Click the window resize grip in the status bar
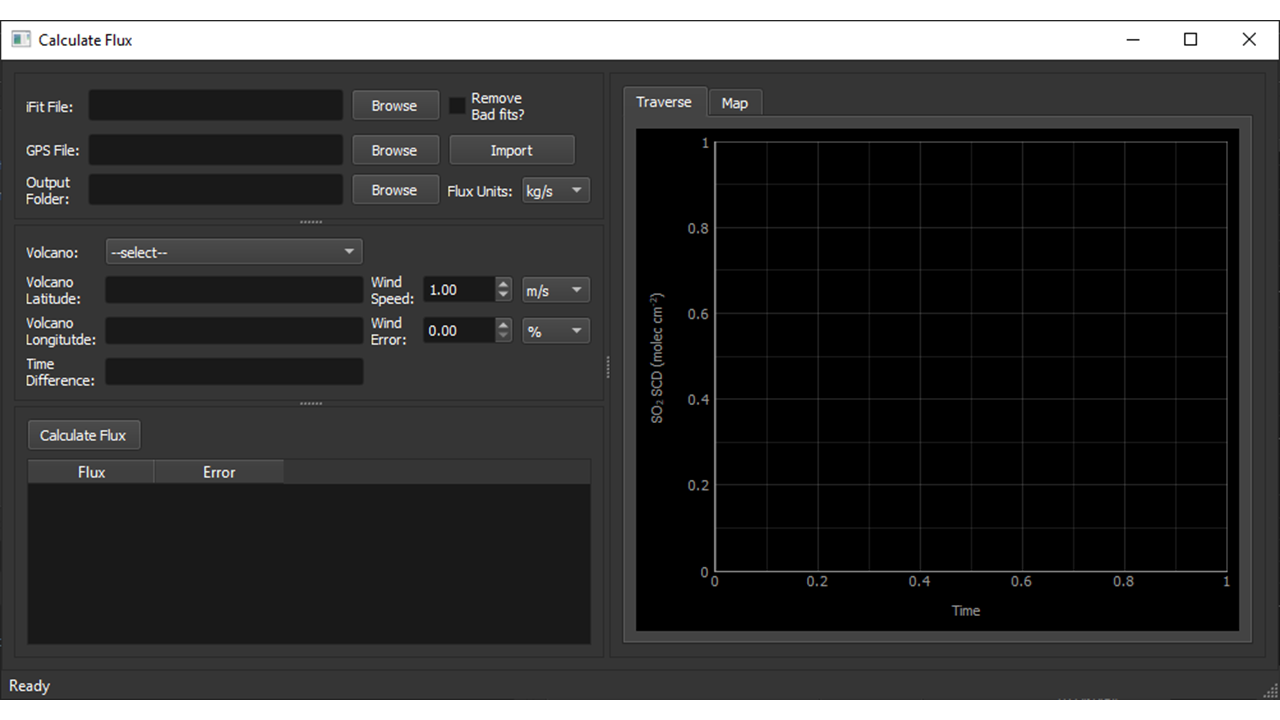This screenshot has width=1280, height=720. coord(1271,691)
